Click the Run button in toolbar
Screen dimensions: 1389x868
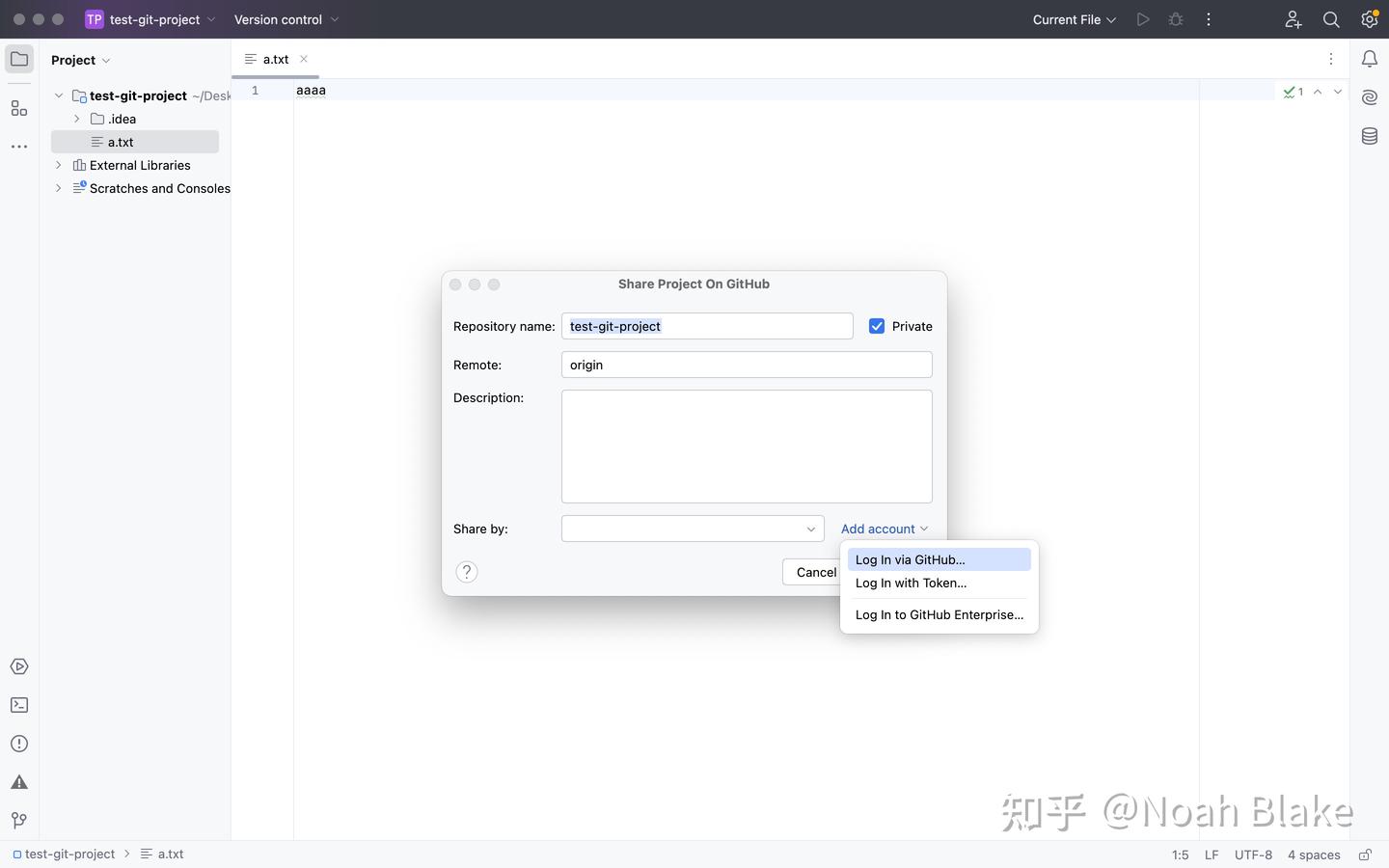[x=1143, y=19]
